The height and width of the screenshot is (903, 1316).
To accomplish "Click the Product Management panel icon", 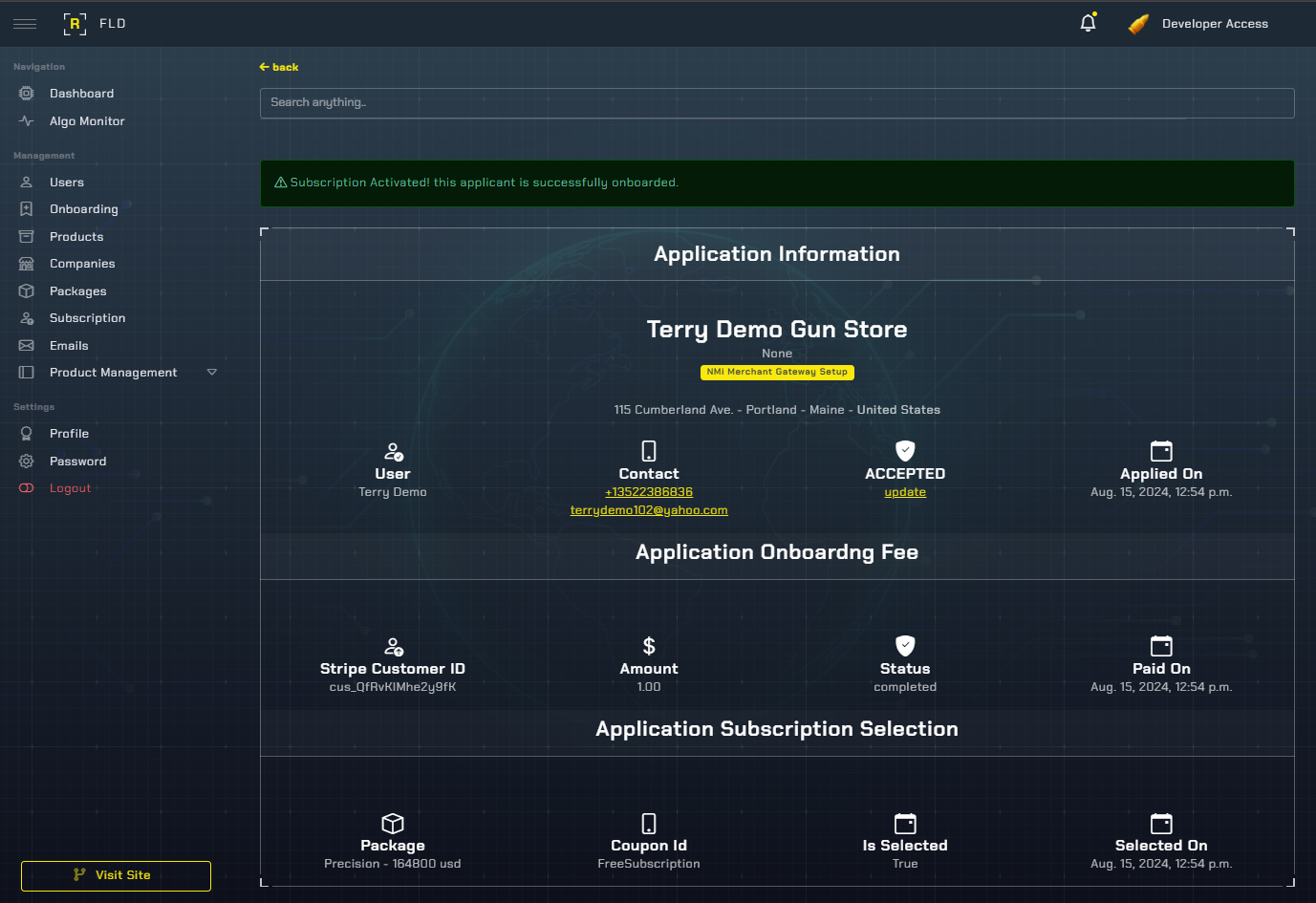I will tap(27, 373).
